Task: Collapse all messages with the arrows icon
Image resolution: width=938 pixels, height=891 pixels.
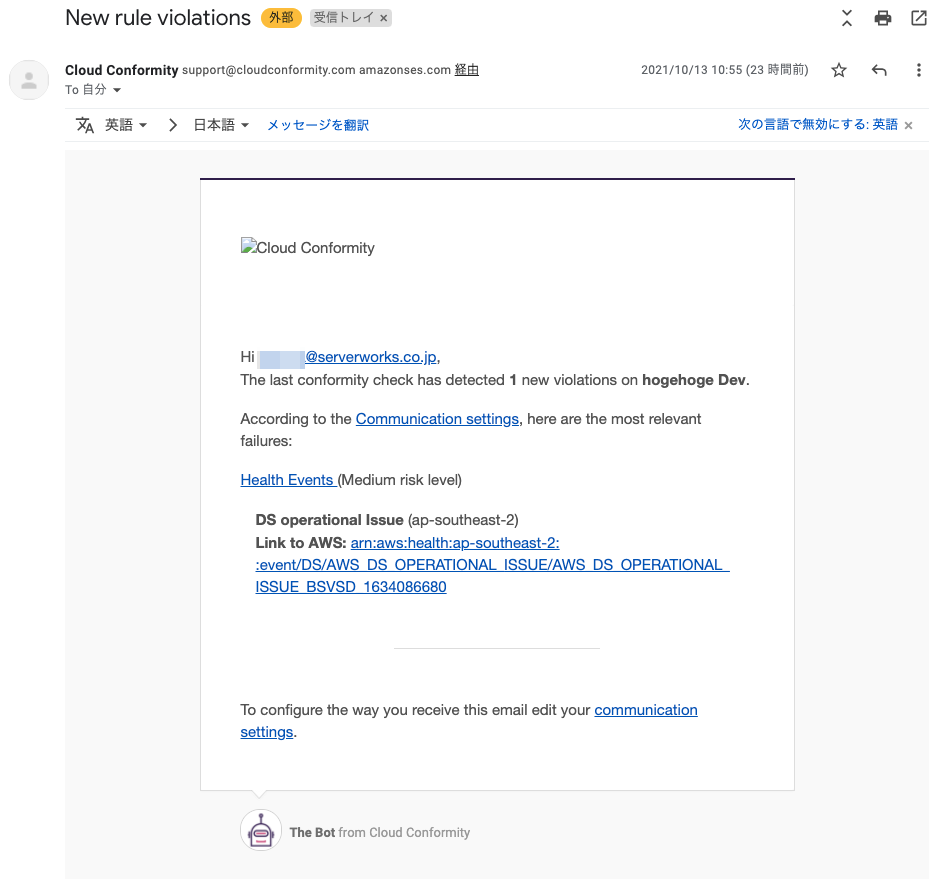Action: coord(846,18)
